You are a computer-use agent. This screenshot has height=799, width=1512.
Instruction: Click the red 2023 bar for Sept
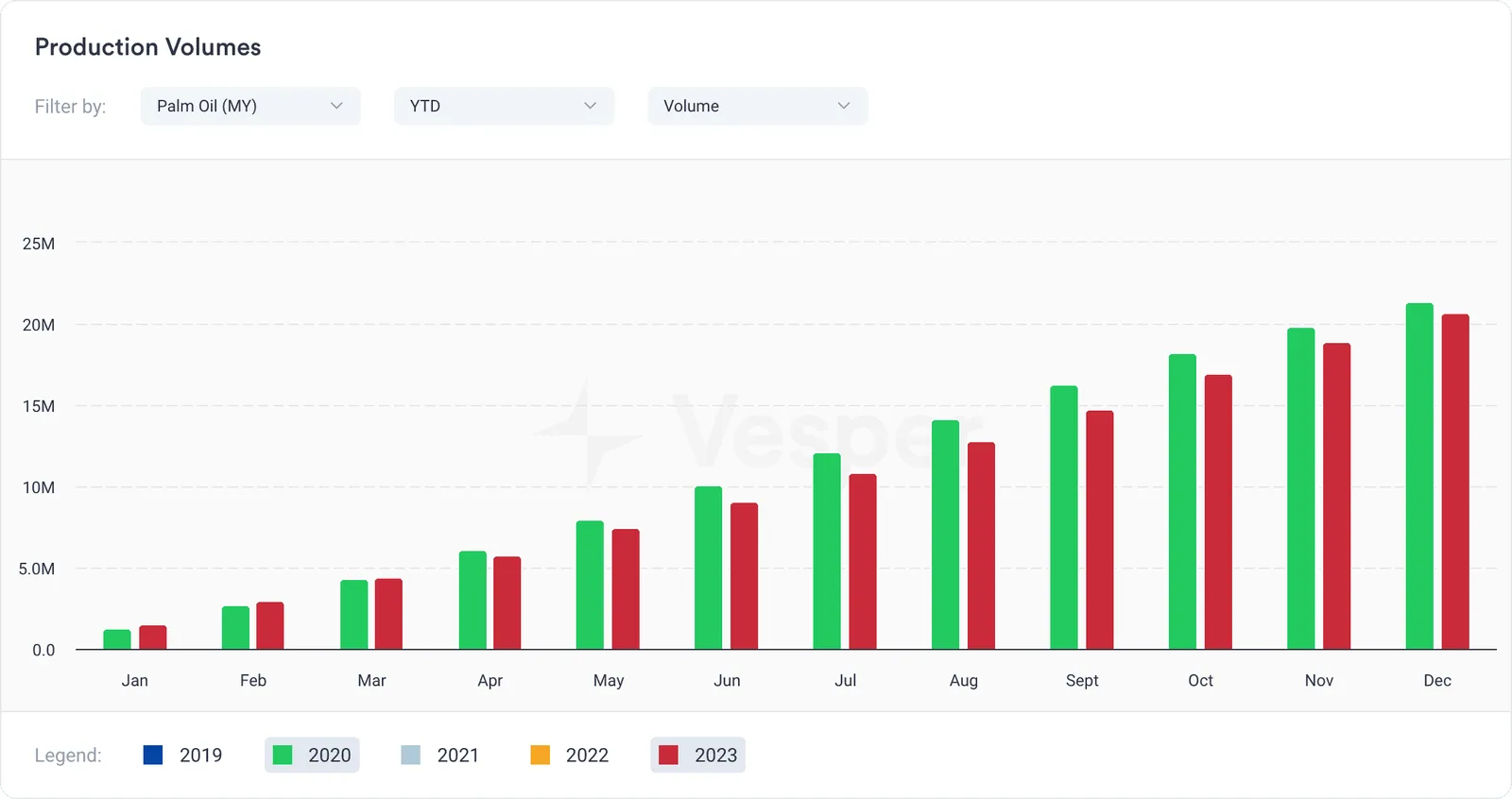click(x=1100, y=530)
